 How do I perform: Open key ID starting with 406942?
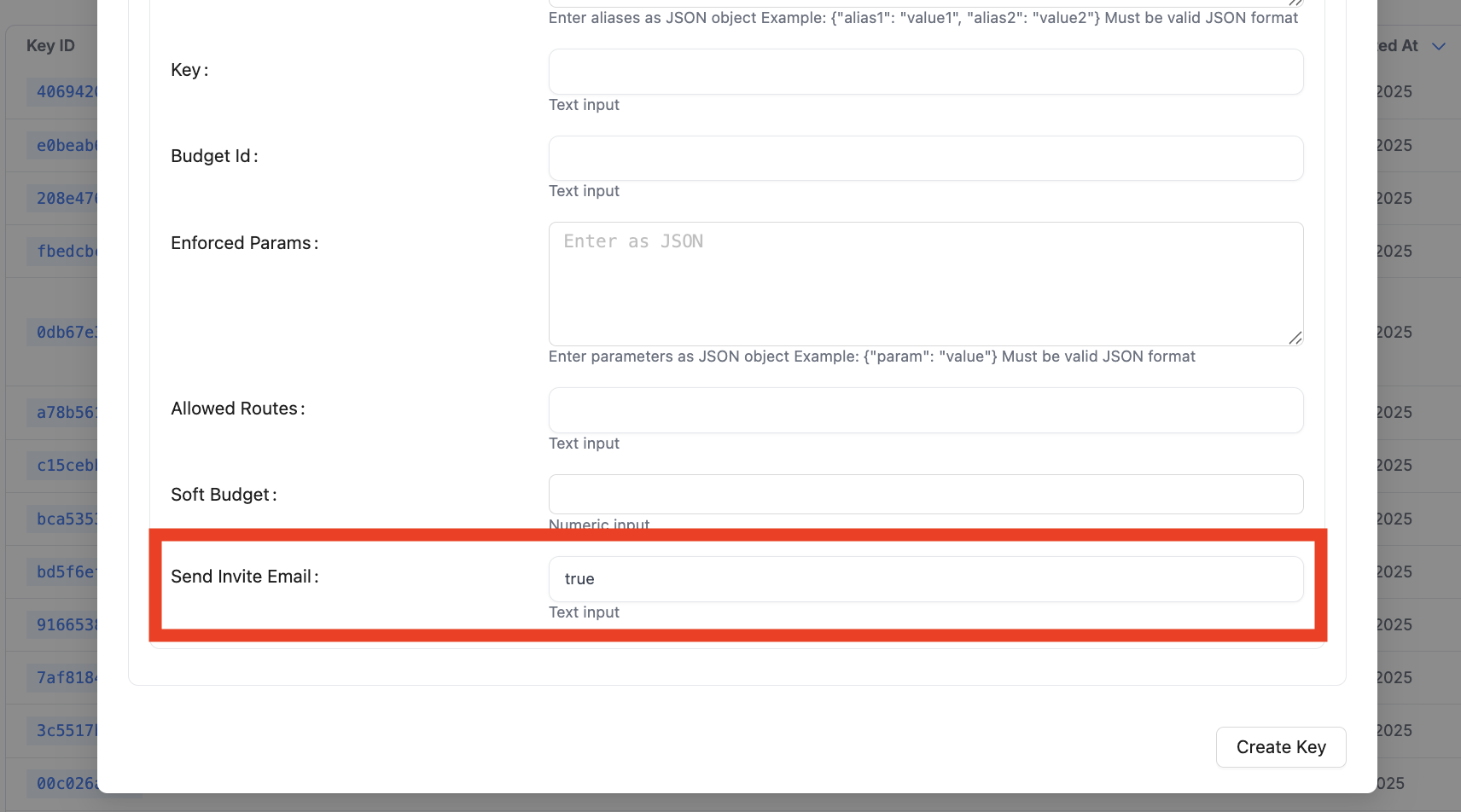[x=65, y=92]
